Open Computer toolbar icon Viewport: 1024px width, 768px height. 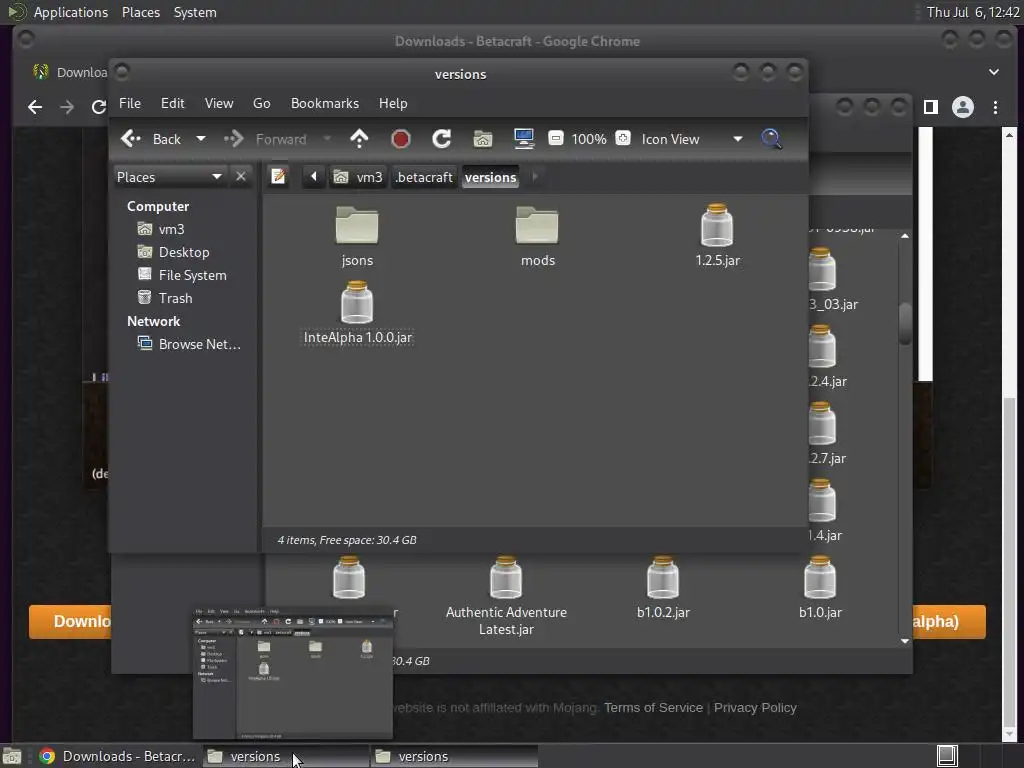524,139
